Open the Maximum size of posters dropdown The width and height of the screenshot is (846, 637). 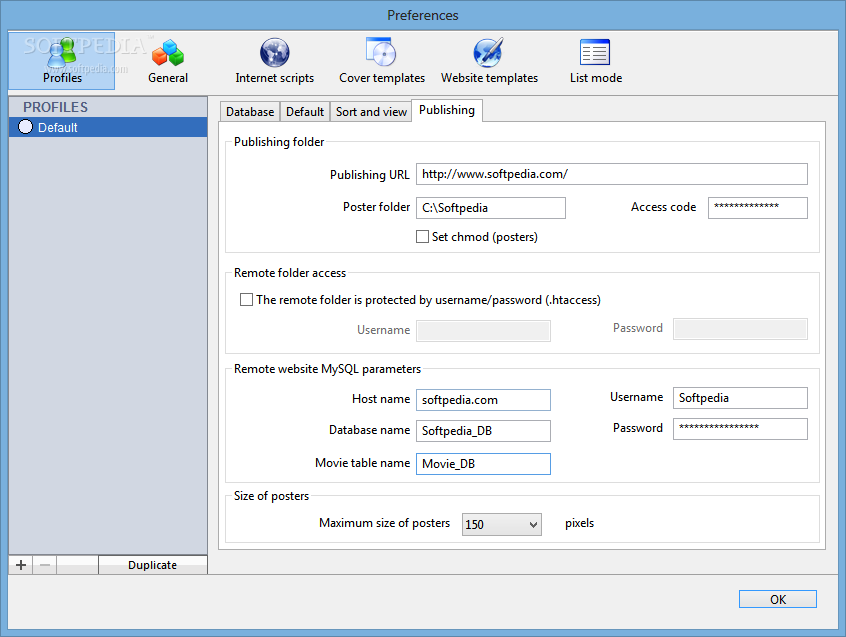[502, 524]
